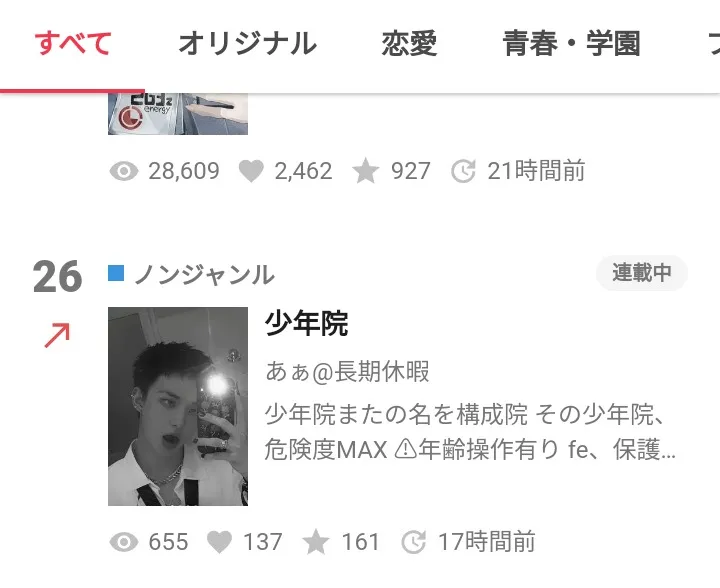Click the eye views icon next to 28,609

[x=124, y=171]
